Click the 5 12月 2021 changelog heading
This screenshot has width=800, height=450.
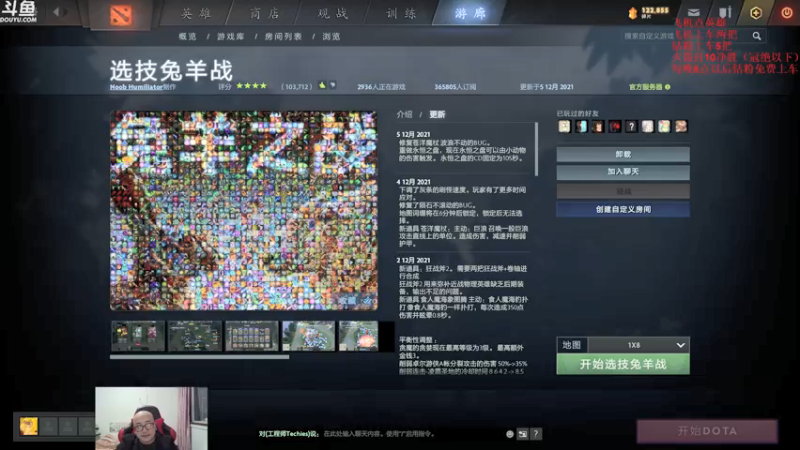click(x=413, y=135)
